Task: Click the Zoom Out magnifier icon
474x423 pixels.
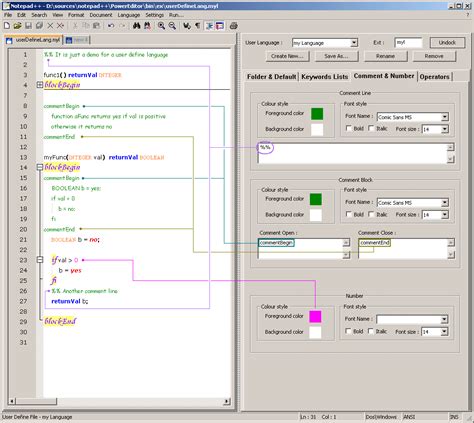Action: pos(172,26)
